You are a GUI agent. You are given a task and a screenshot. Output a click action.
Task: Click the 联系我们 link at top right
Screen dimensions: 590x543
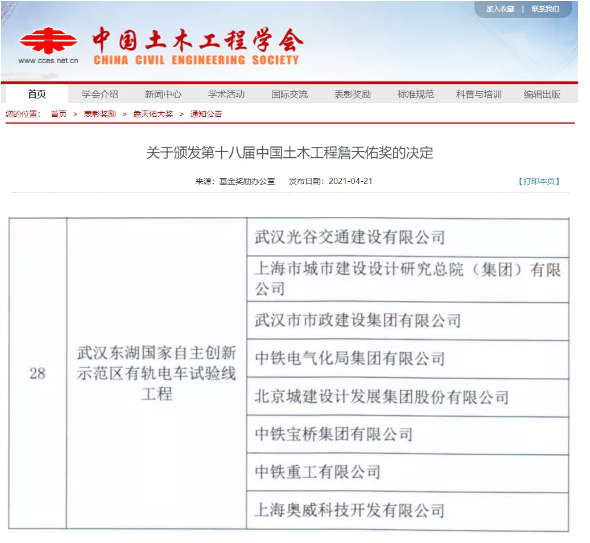pos(545,9)
